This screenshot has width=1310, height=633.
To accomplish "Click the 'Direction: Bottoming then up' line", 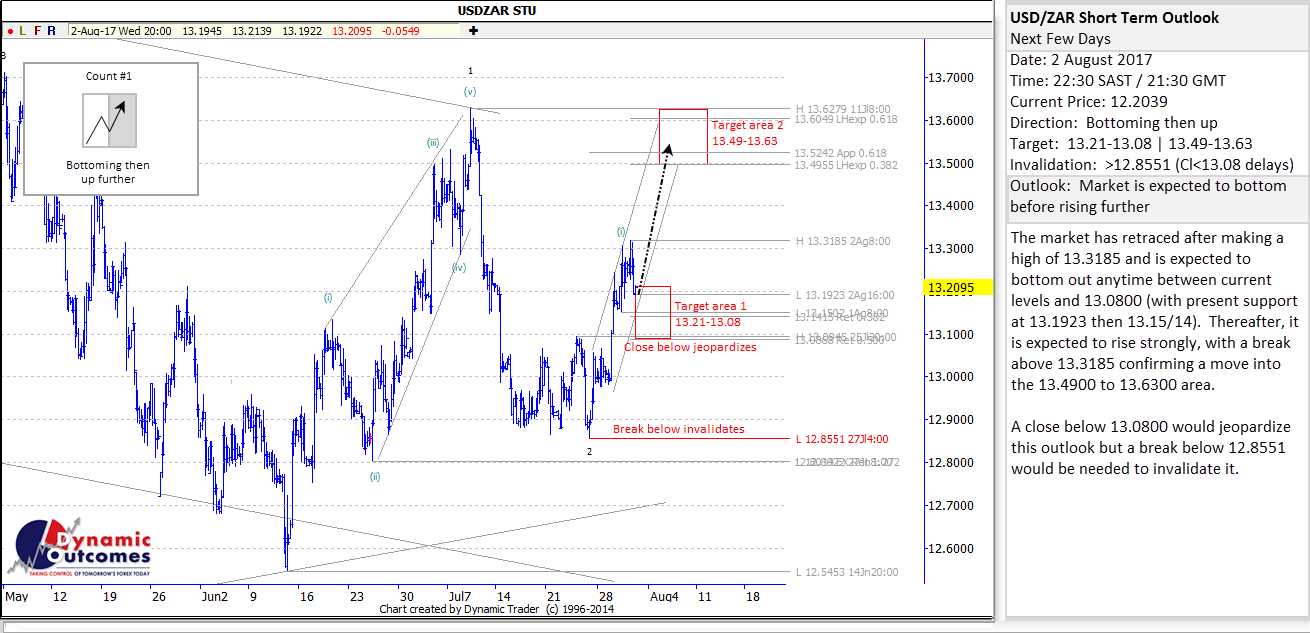I will 1115,123.
